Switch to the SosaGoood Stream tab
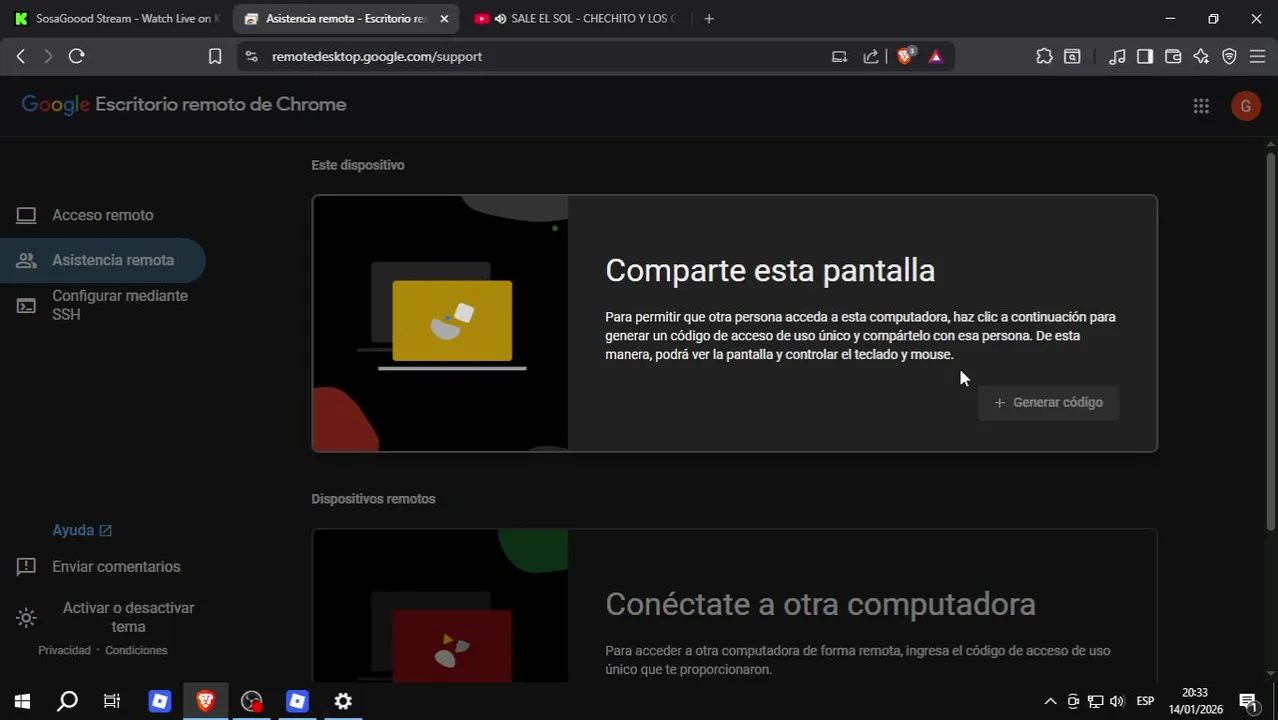Image resolution: width=1278 pixels, height=720 pixels. (x=117, y=18)
